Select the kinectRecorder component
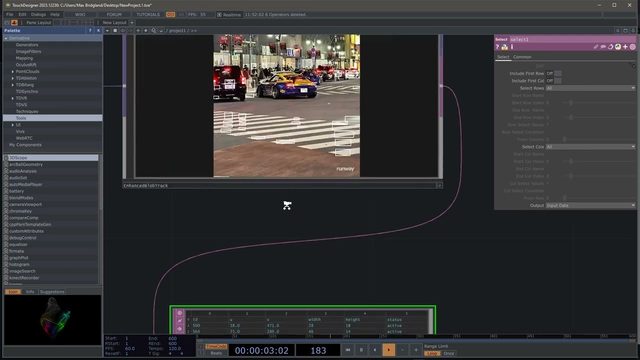This screenshot has width=640, height=360. tap(24, 278)
